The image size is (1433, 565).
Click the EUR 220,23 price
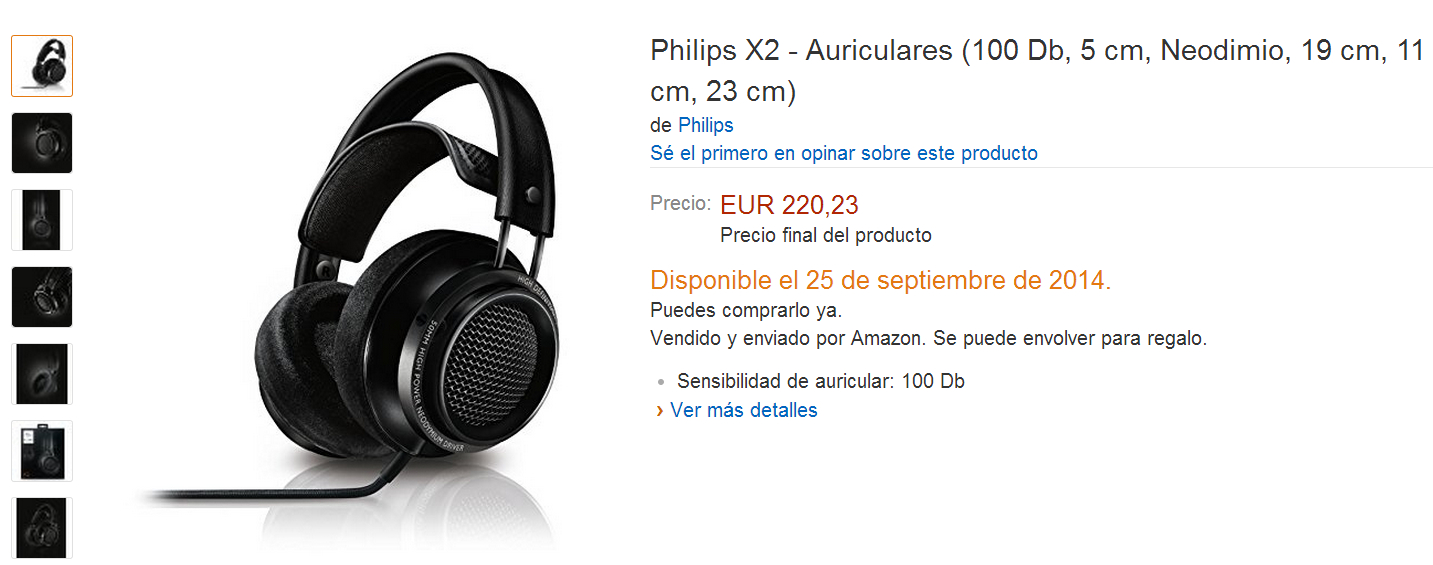789,206
